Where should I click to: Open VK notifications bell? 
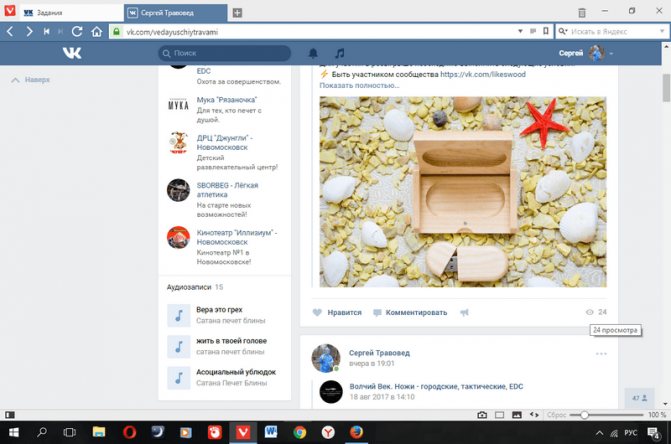[x=313, y=53]
